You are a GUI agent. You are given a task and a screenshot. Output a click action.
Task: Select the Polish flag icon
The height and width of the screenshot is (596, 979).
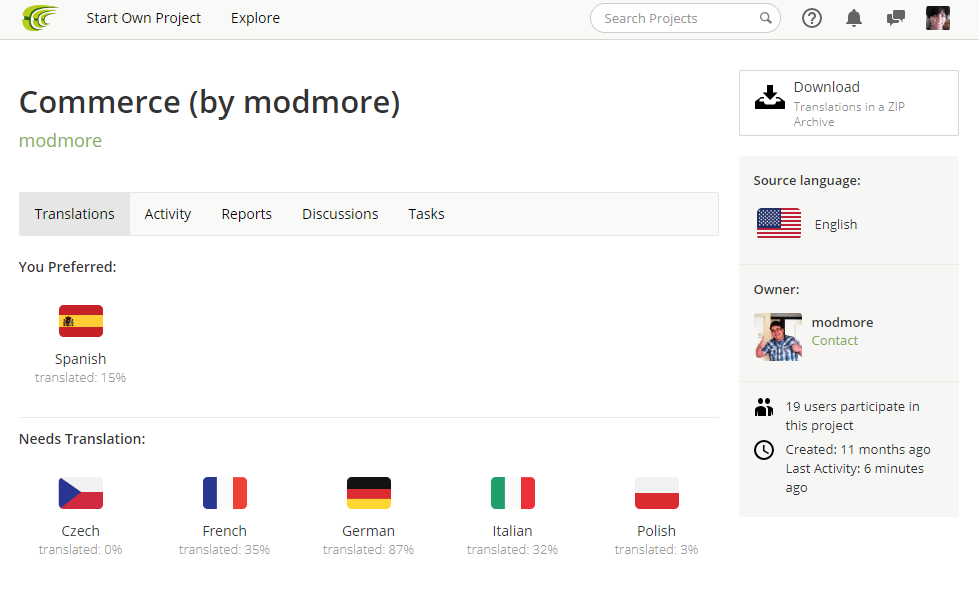657,493
